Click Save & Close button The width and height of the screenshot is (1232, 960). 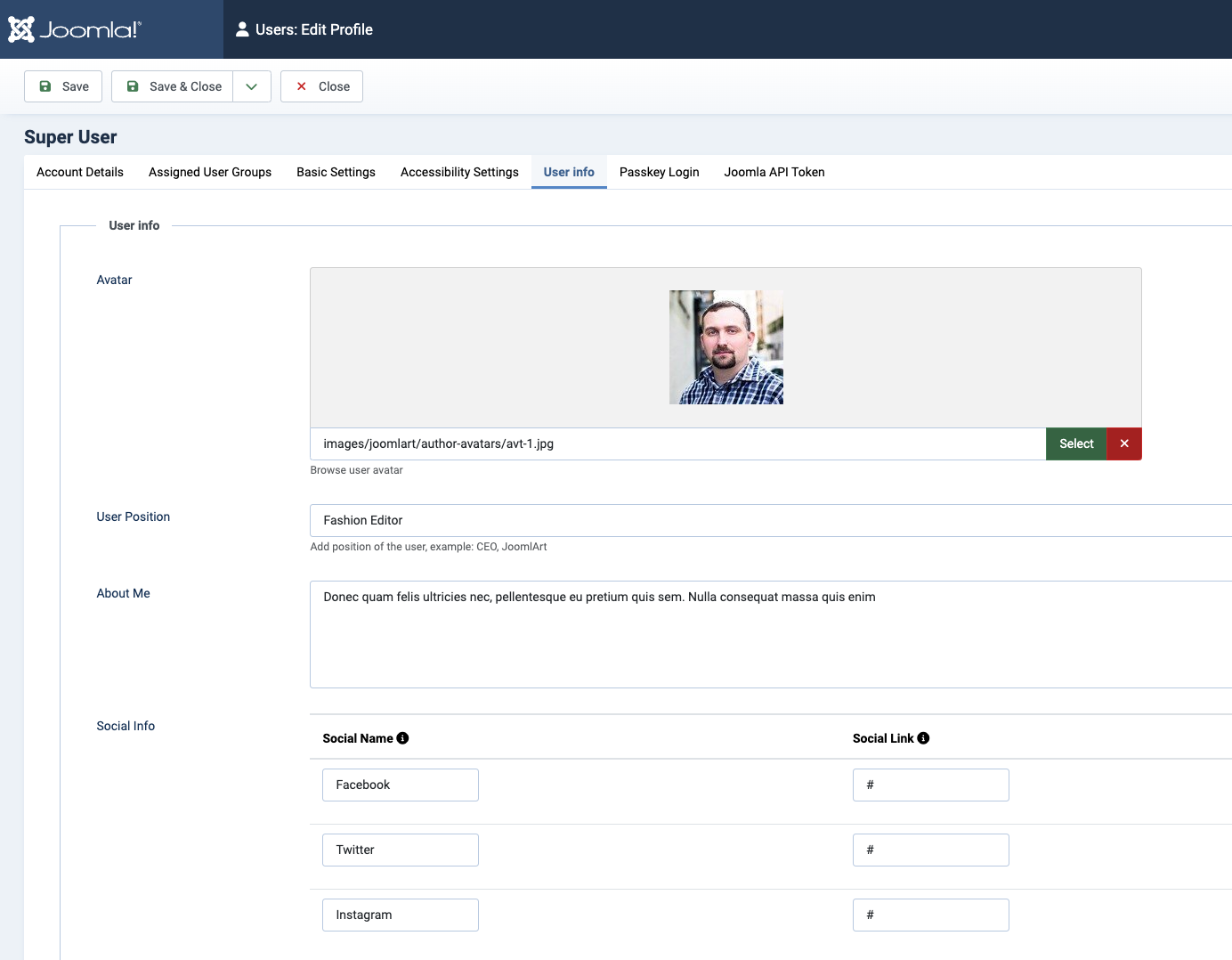coord(173,86)
